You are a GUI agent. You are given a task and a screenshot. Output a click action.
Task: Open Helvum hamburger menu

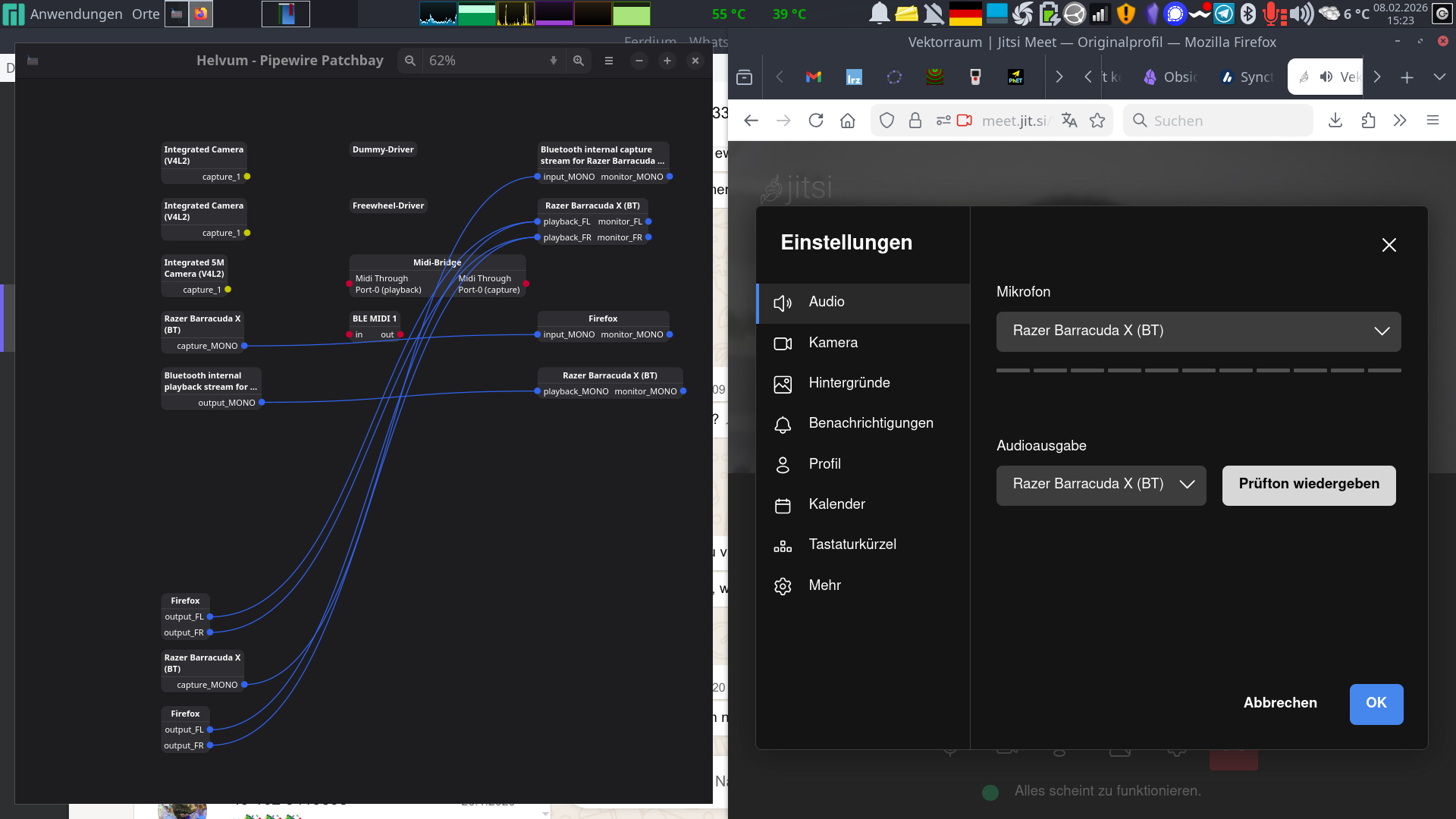click(x=609, y=61)
